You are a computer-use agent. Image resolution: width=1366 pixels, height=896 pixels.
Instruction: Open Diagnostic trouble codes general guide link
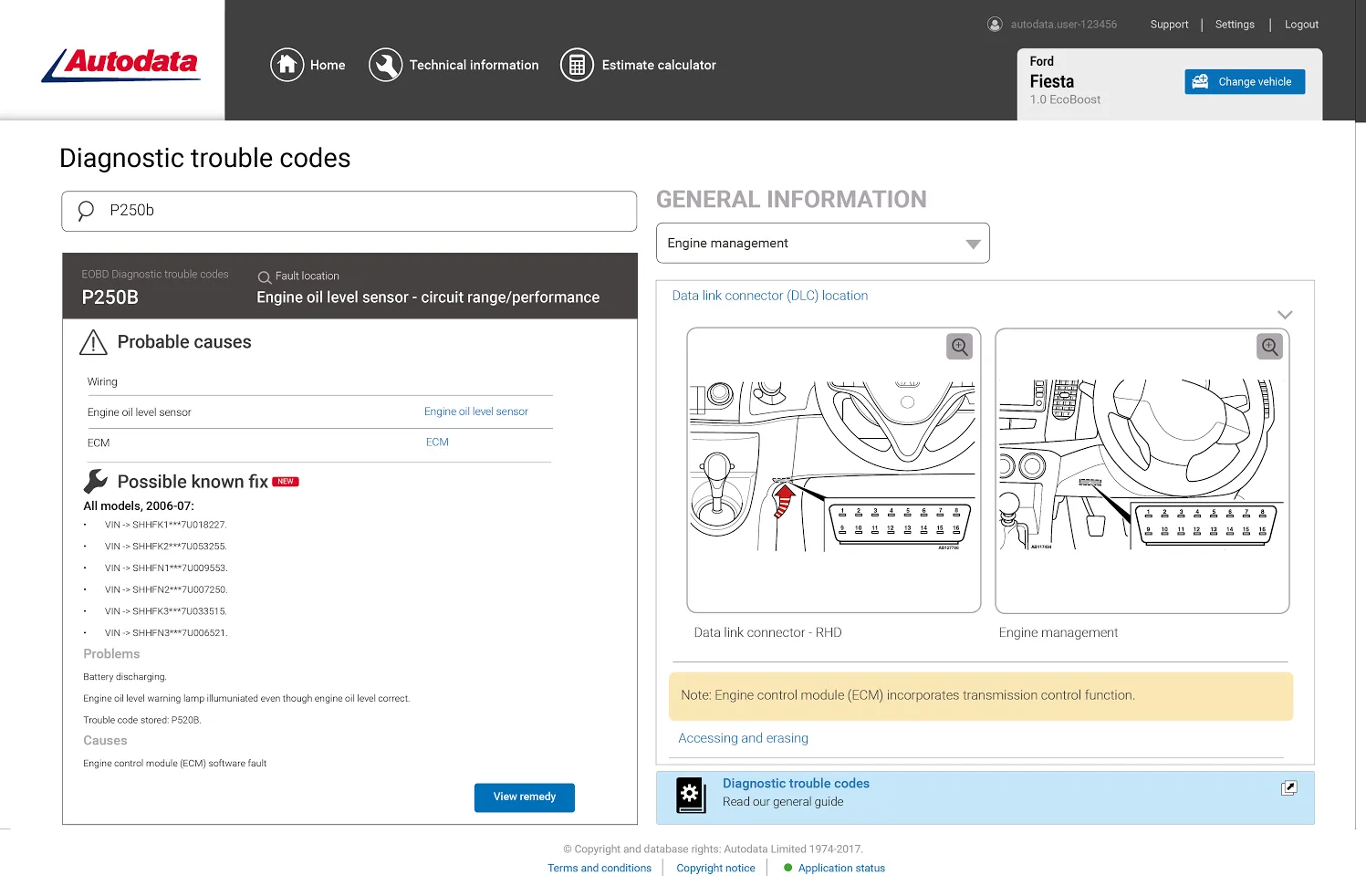(796, 784)
